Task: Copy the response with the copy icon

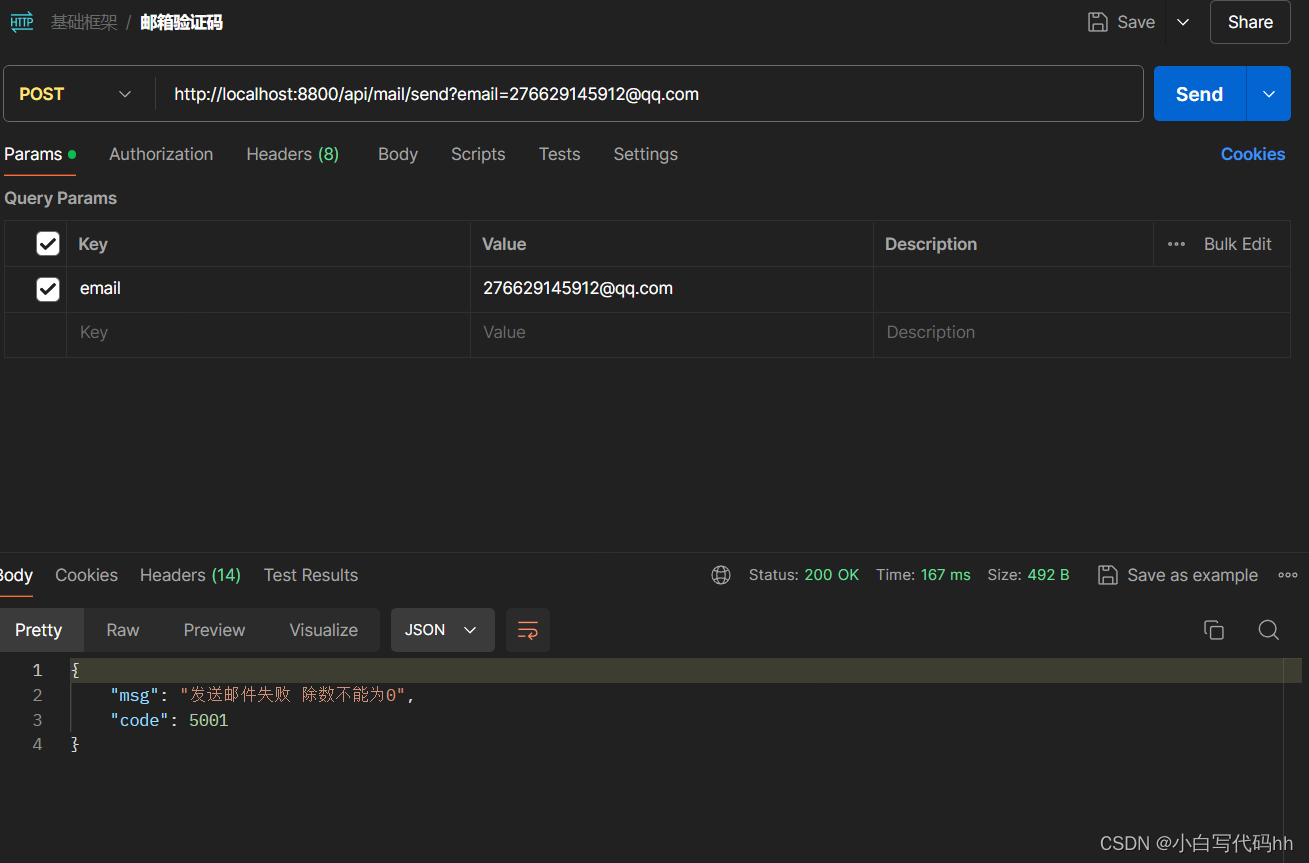Action: (x=1214, y=630)
